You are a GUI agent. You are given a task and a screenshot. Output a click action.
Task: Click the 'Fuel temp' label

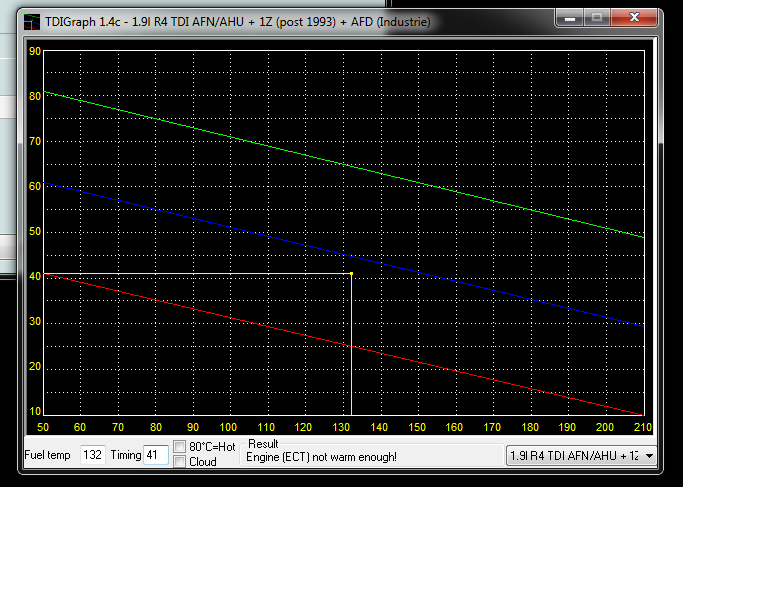(x=47, y=456)
